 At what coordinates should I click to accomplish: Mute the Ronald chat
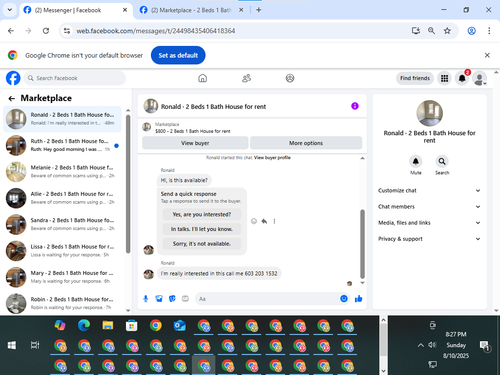tap(416, 161)
